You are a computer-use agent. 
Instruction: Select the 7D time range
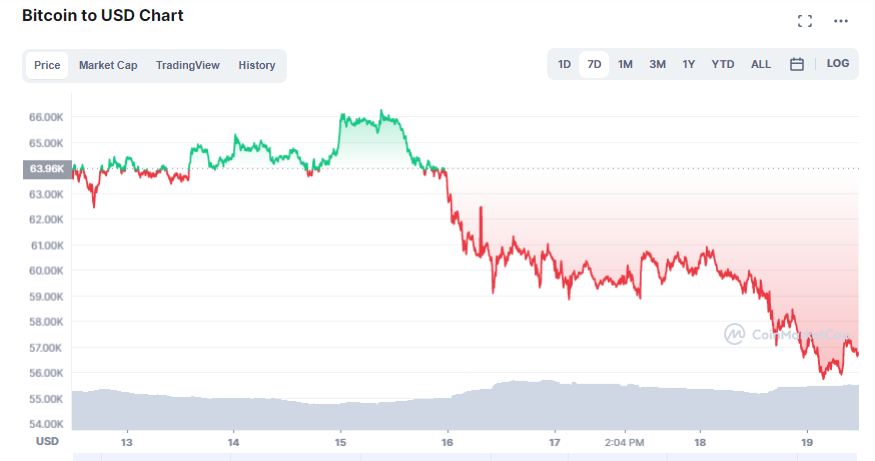[594, 64]
